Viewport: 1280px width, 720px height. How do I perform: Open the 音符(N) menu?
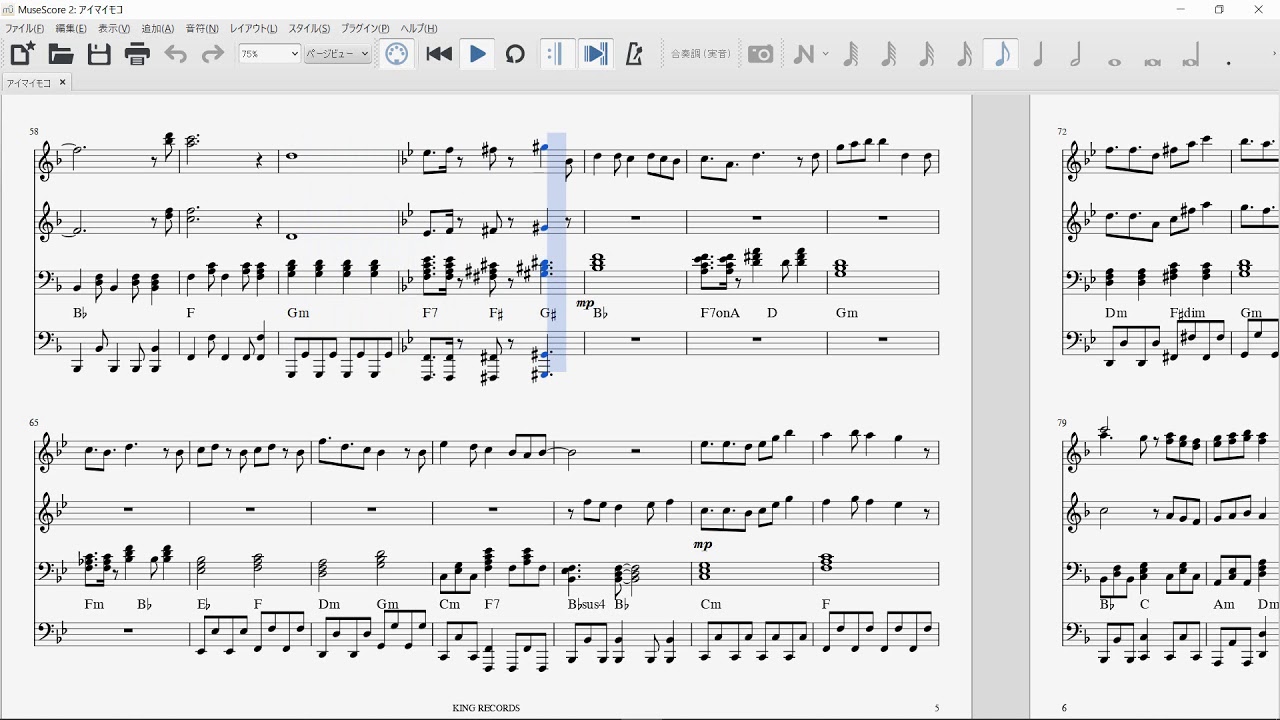[x=202, y=29]
